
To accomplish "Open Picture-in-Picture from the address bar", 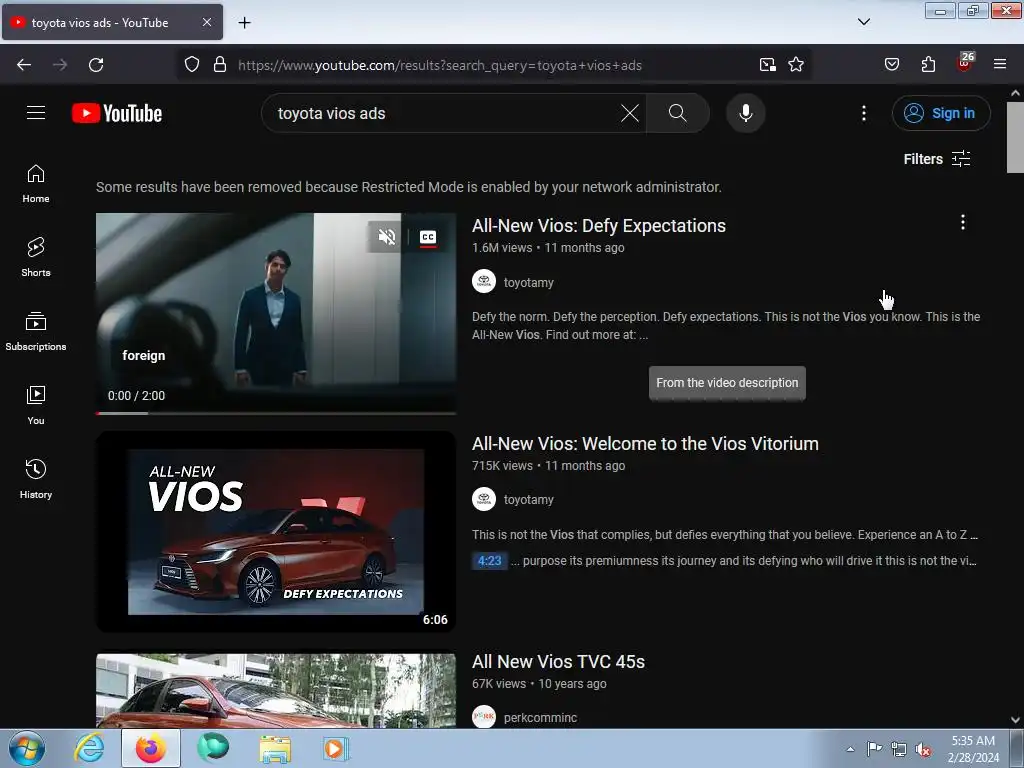I will click(x=767, y=65).
